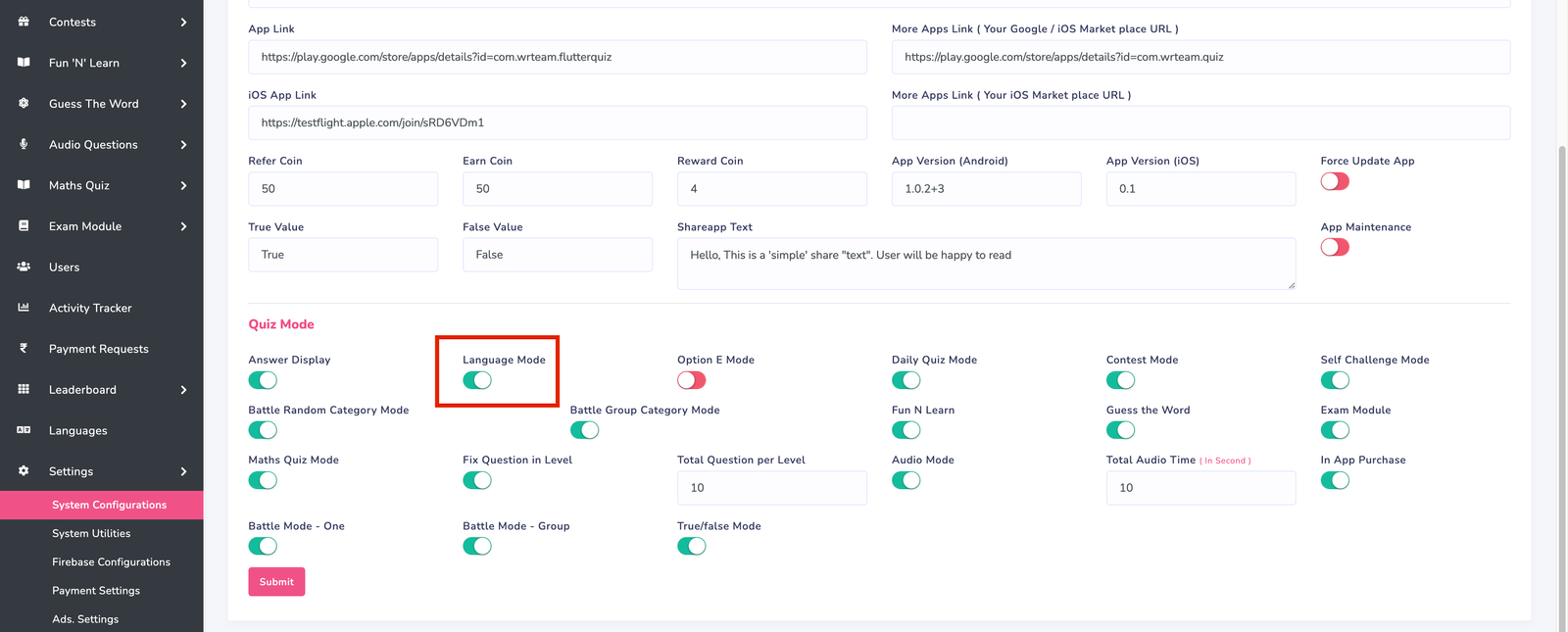
Task: Click the trophy icon beside Contests
Action: (x=24, y=22)
